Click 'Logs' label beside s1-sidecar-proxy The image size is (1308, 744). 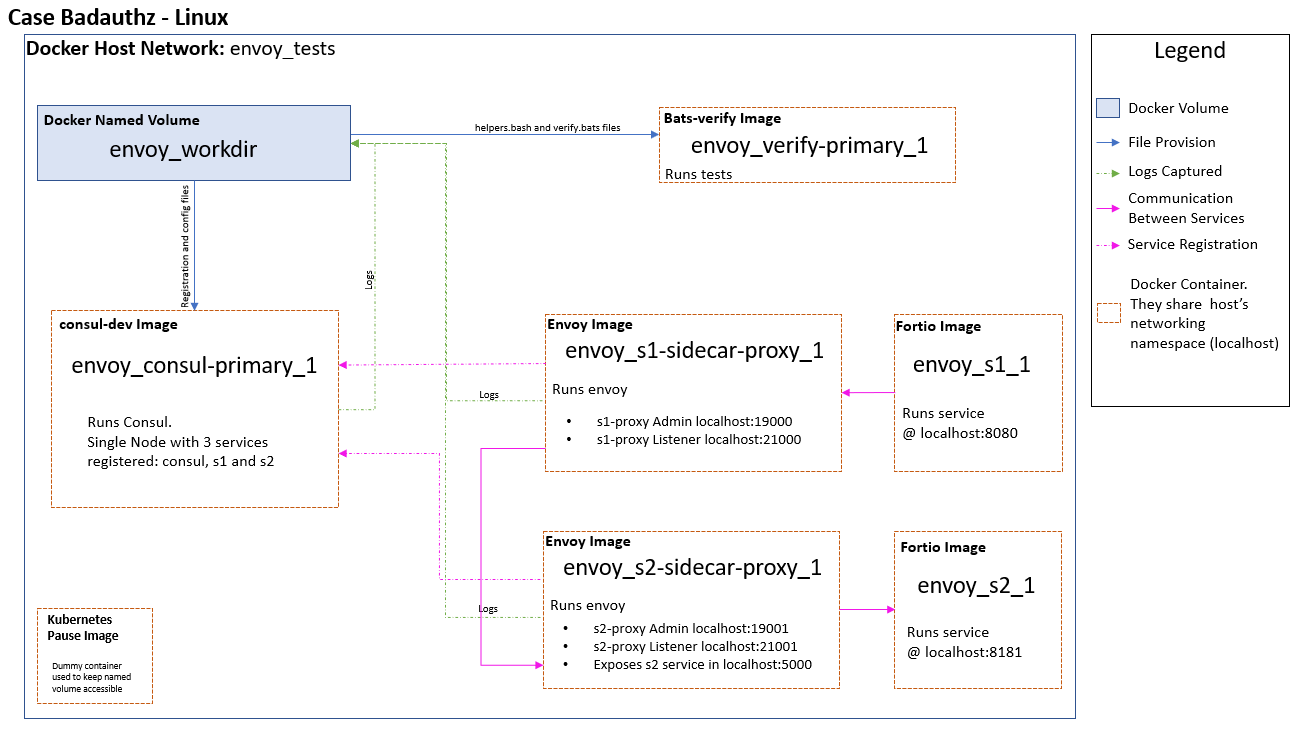489,395
